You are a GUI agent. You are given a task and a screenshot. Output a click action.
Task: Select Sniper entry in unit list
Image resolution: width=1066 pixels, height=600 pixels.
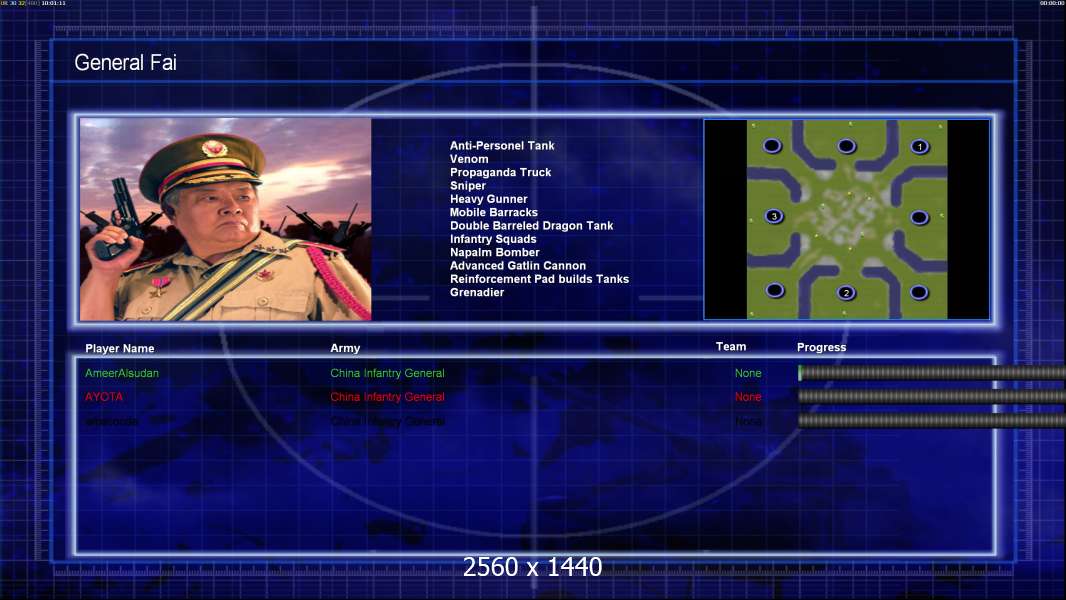pos(468,186)
